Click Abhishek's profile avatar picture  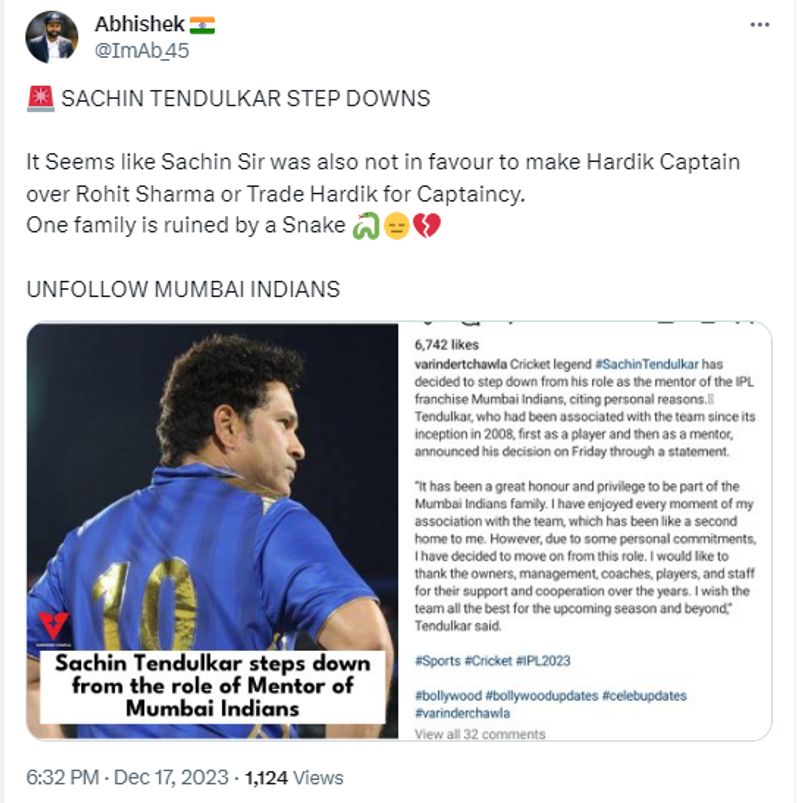52,37
